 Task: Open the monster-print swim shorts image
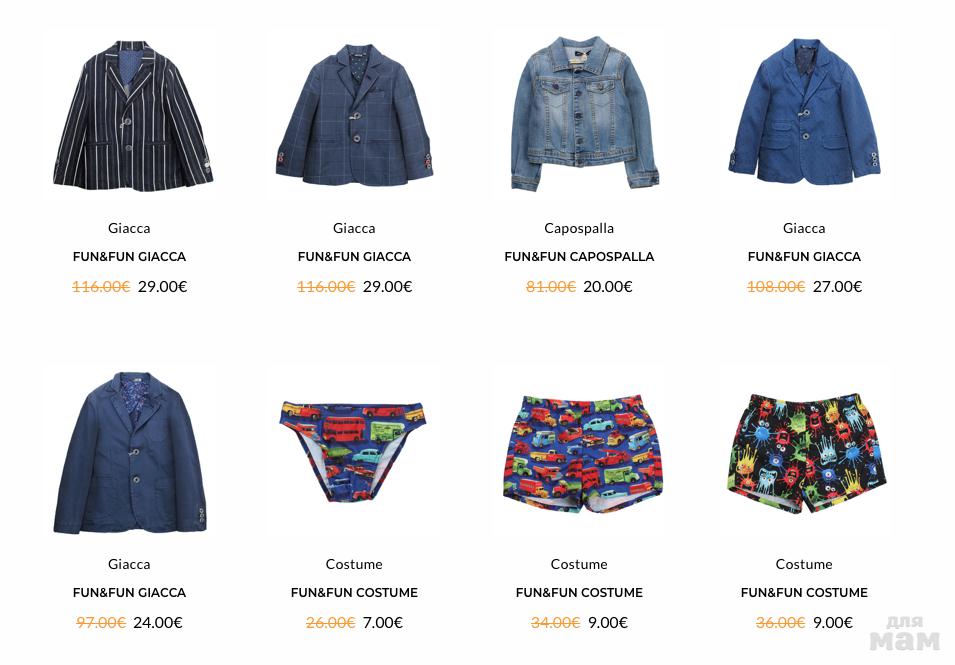pyautogui.click(x=806, y=453)
